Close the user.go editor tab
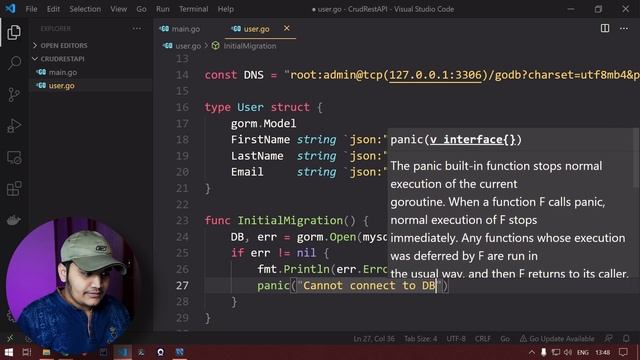 coord(287,28)
